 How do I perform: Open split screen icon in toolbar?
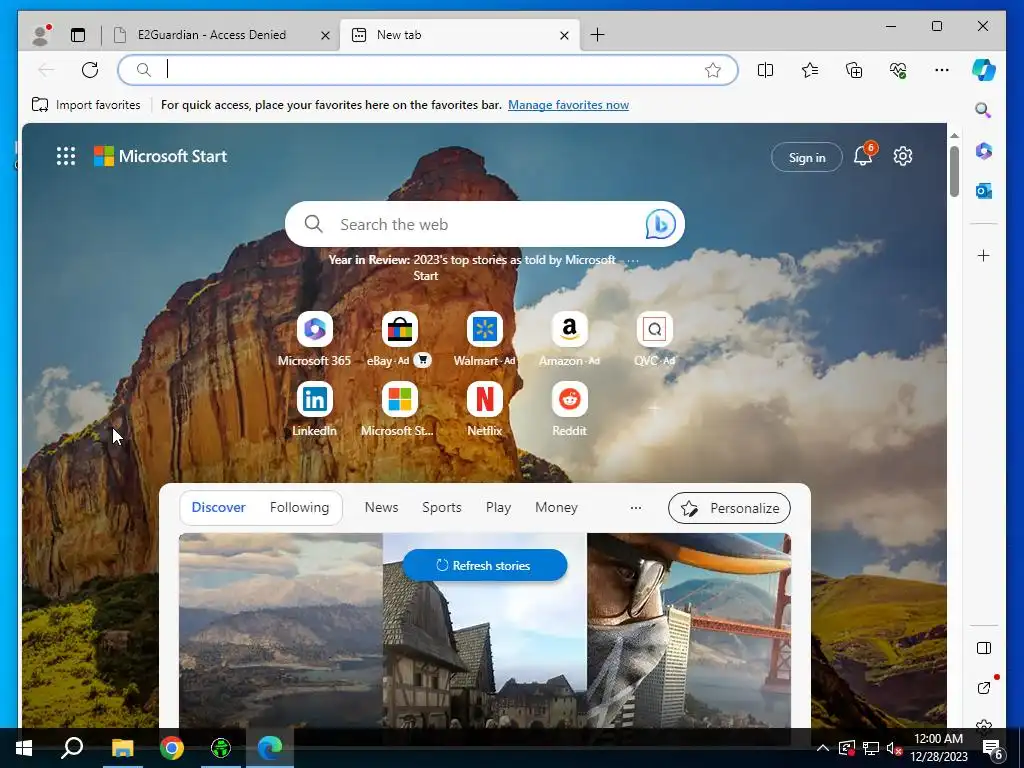click(x=765, y=70)
